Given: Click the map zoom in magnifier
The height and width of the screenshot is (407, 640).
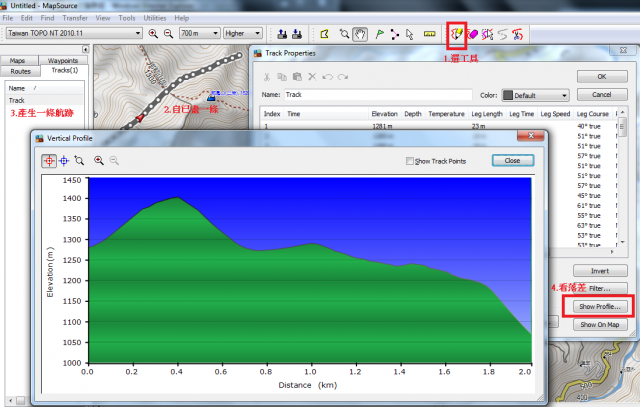Looking at the screenshot, I should point(153,34).
